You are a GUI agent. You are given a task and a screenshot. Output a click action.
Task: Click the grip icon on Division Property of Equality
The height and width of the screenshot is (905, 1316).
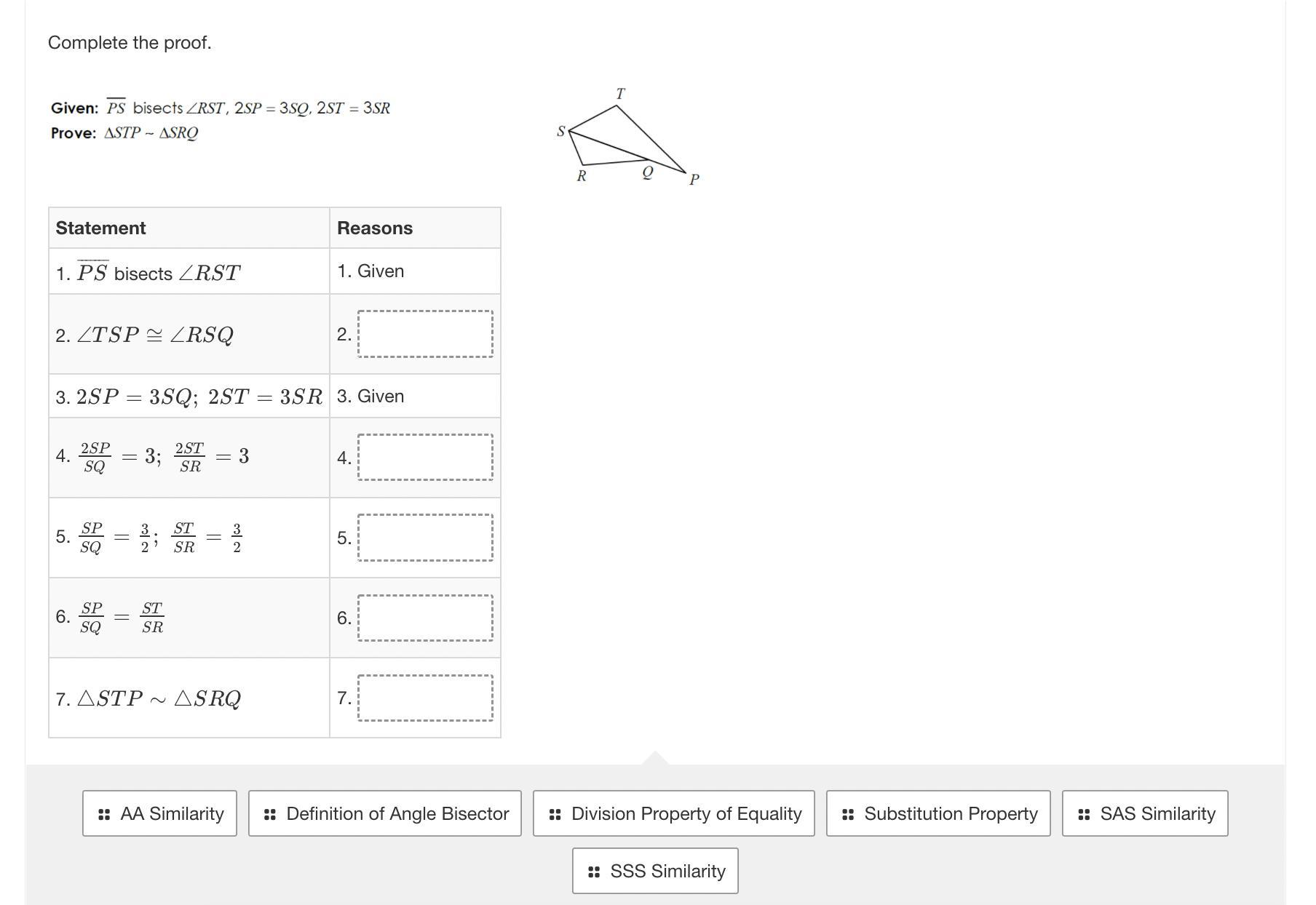pyautogui.click(x=555, y=814)
